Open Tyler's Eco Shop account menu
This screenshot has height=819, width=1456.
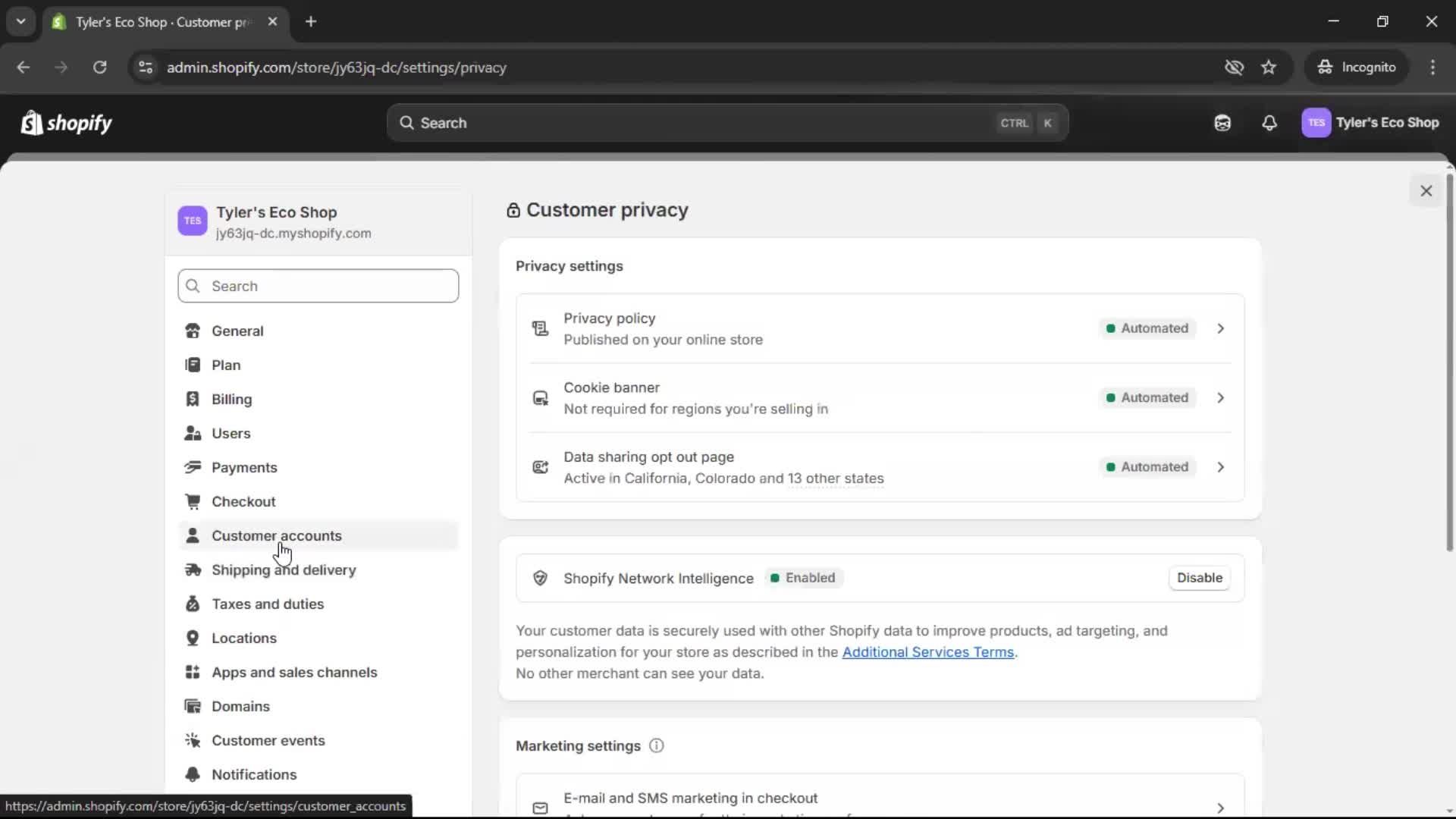1370,123
